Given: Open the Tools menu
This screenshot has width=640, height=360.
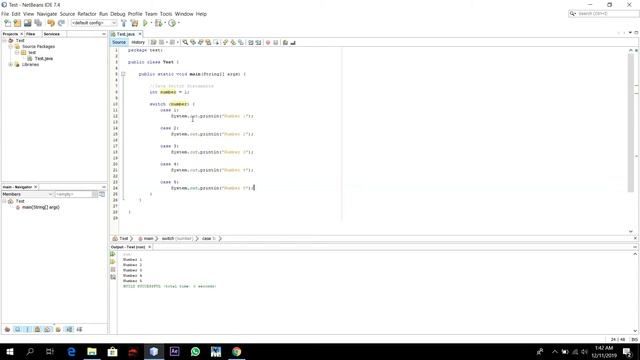Looking at the screenshot, I should click(166, 14).
